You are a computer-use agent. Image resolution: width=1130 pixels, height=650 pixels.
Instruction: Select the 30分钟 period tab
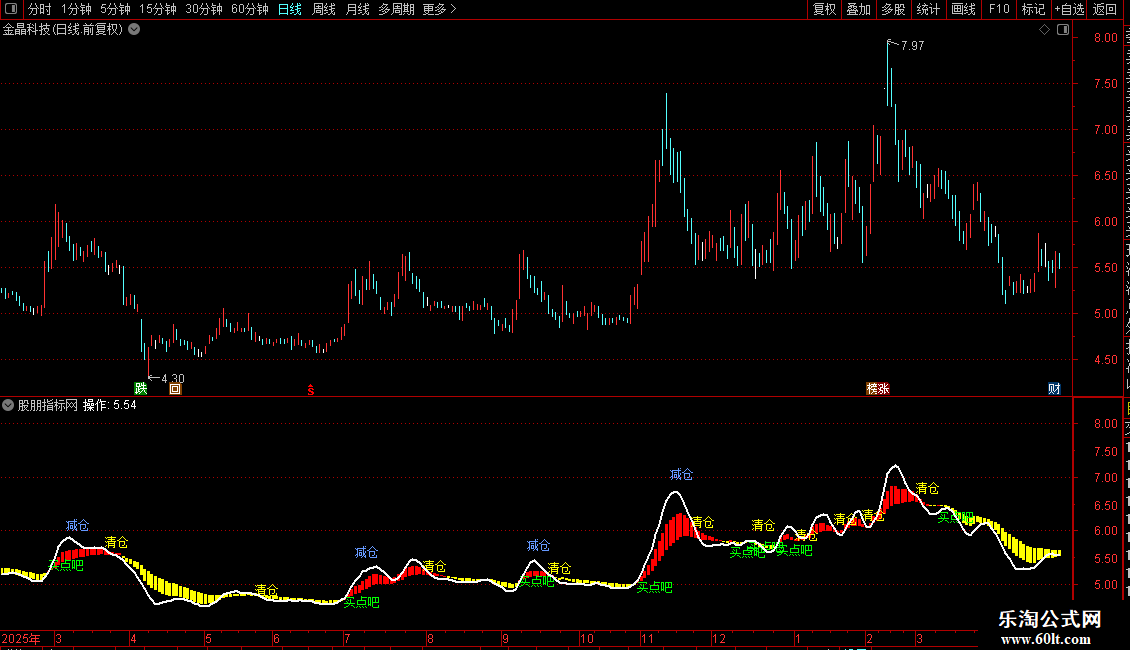coord(203,9)
